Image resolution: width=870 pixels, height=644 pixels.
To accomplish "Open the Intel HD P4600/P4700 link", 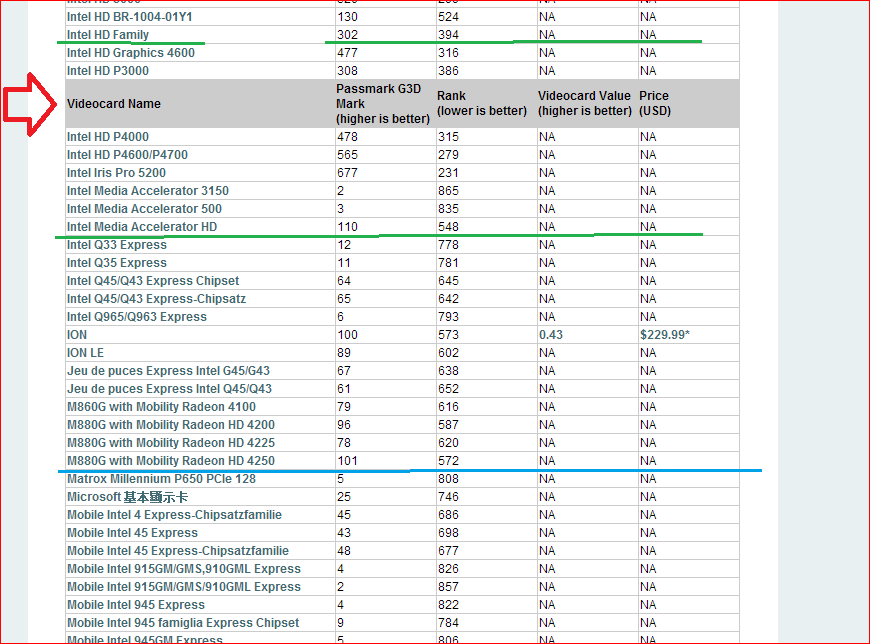I will 127,155.
